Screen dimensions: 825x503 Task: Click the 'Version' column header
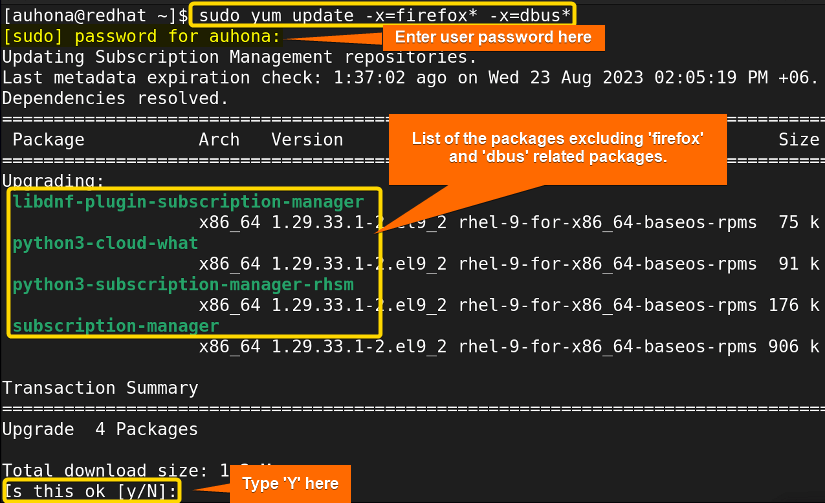pos(307,139)
